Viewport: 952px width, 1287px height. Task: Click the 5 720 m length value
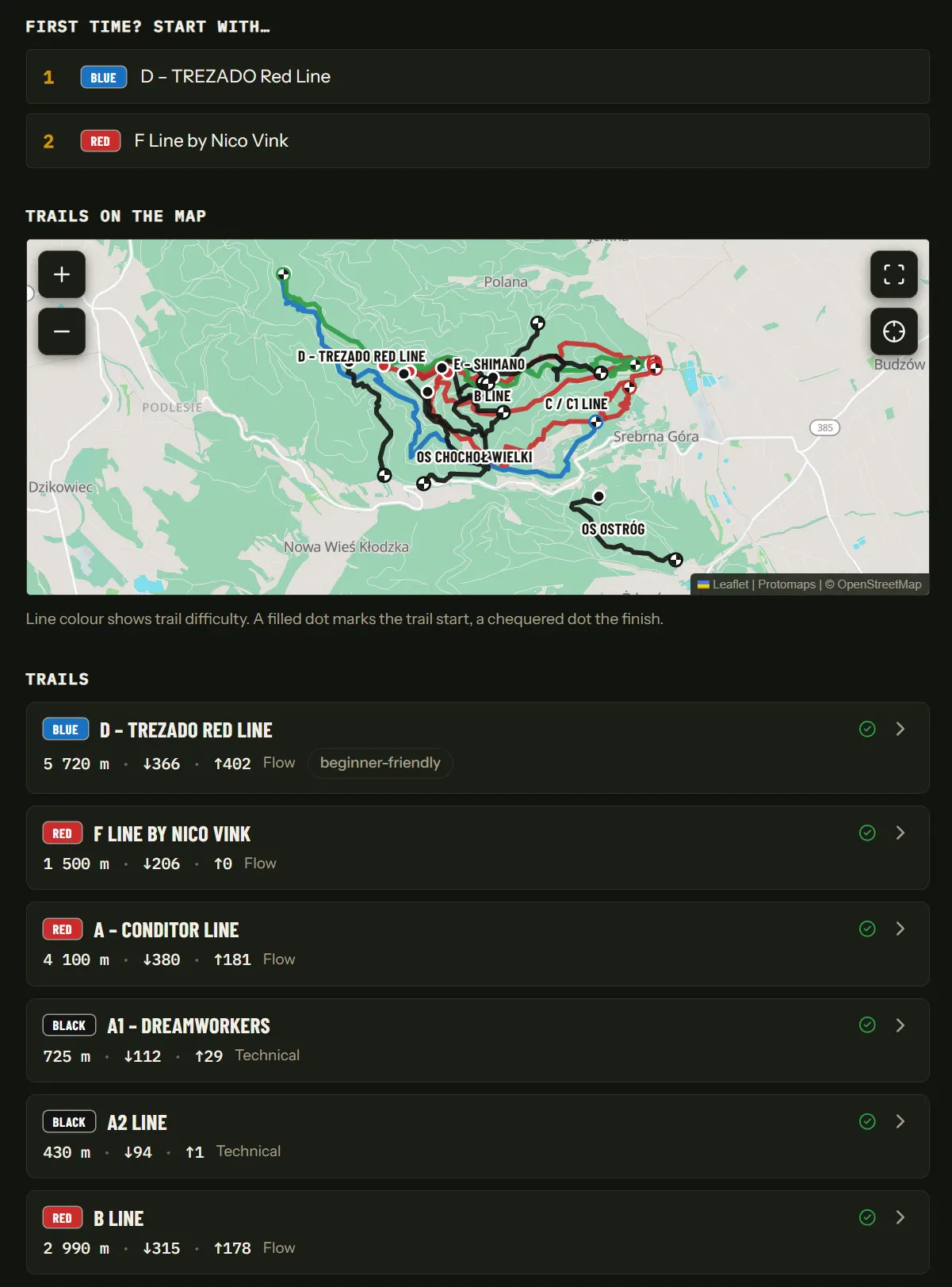tap(76, 764)
